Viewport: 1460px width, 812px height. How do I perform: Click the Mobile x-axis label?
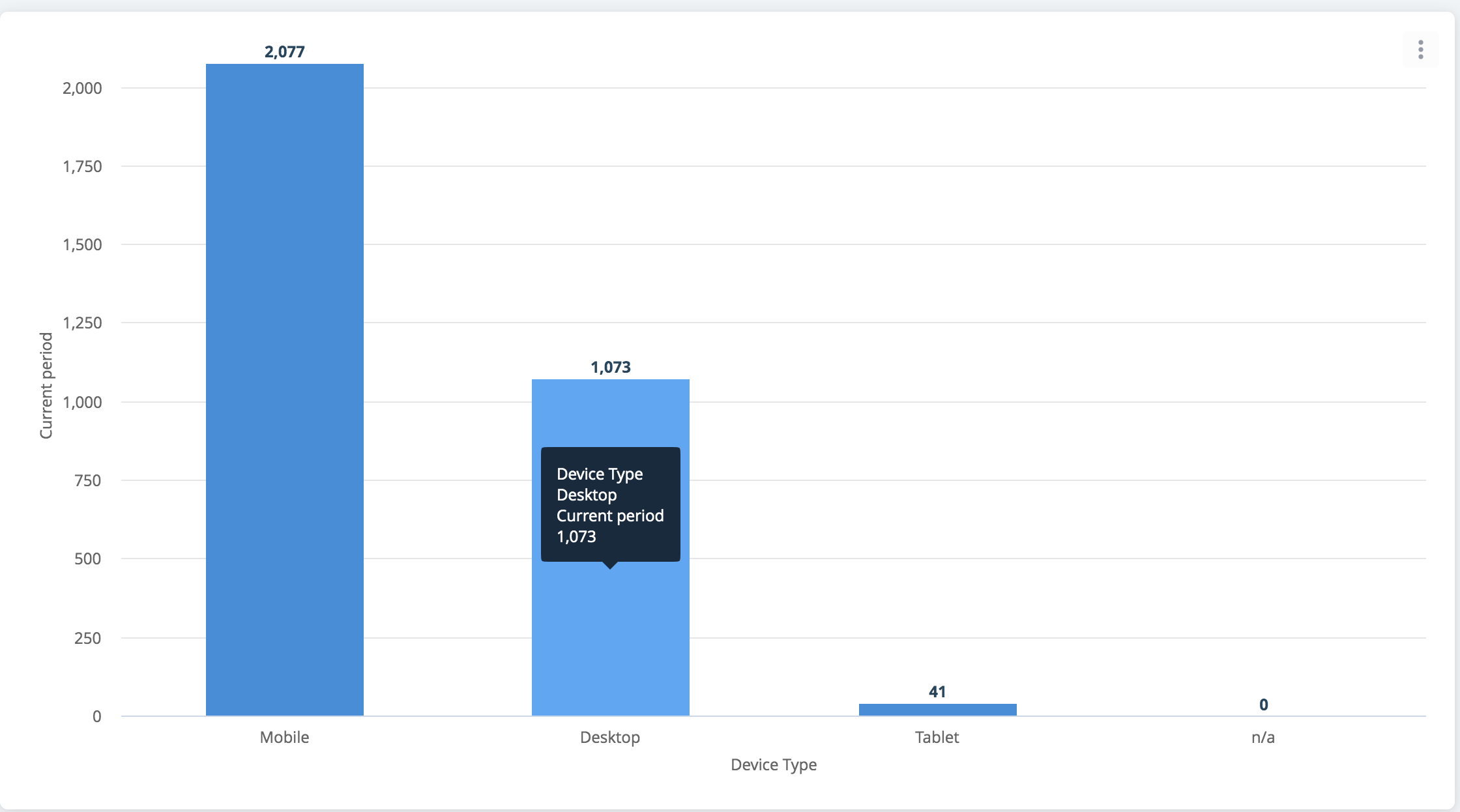[x=285, y=737]
